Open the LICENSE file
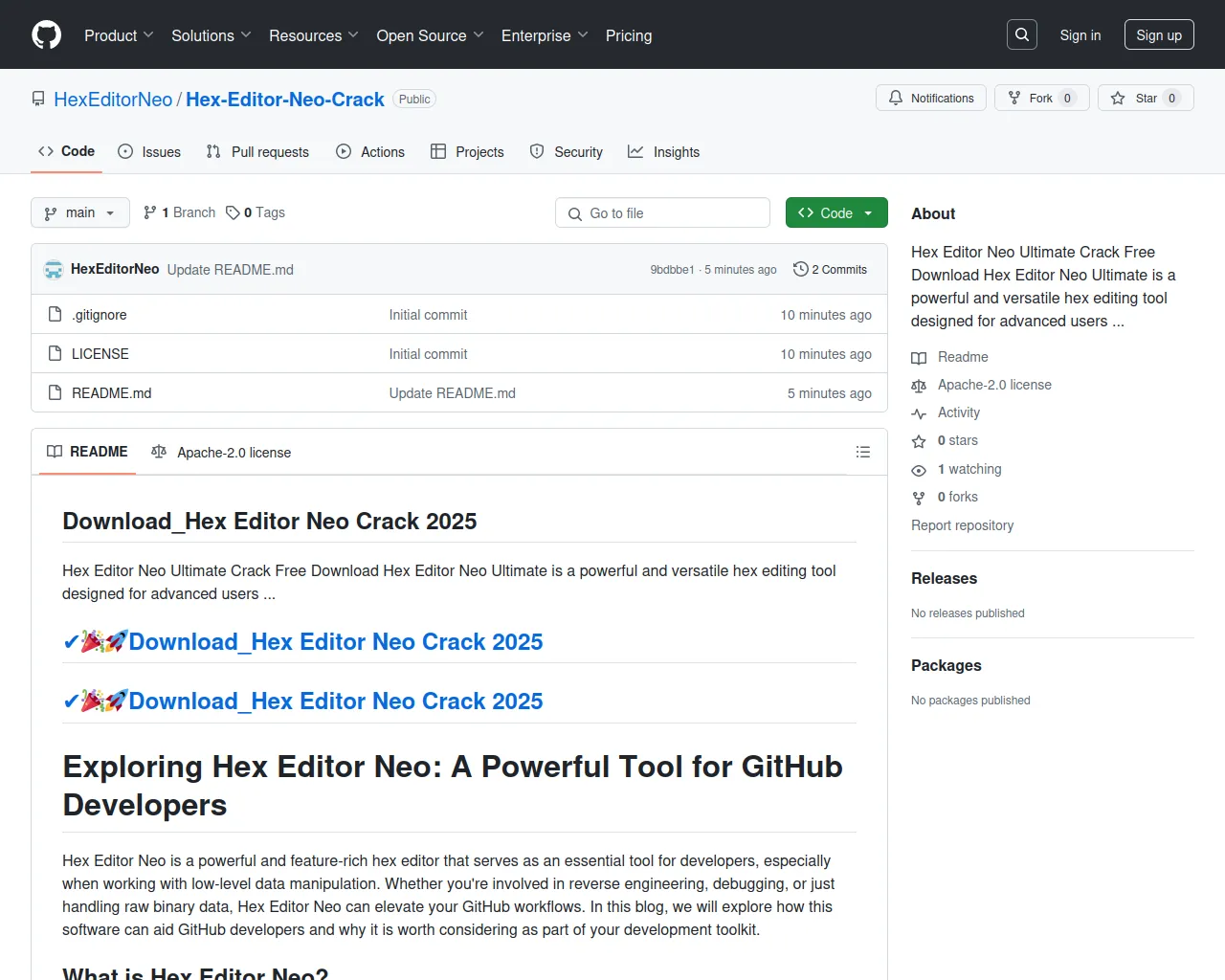The width and height of the screenshot is (1225, 980). (x=100, y=354)
